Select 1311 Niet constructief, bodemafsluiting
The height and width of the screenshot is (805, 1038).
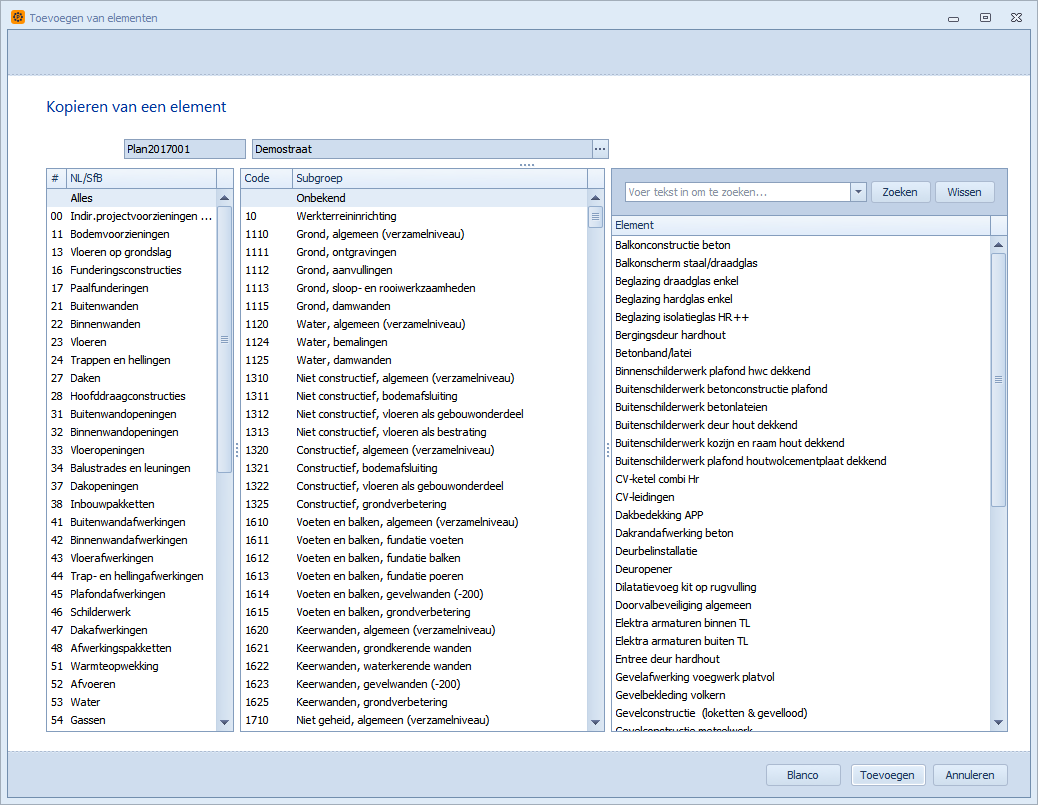414,396
